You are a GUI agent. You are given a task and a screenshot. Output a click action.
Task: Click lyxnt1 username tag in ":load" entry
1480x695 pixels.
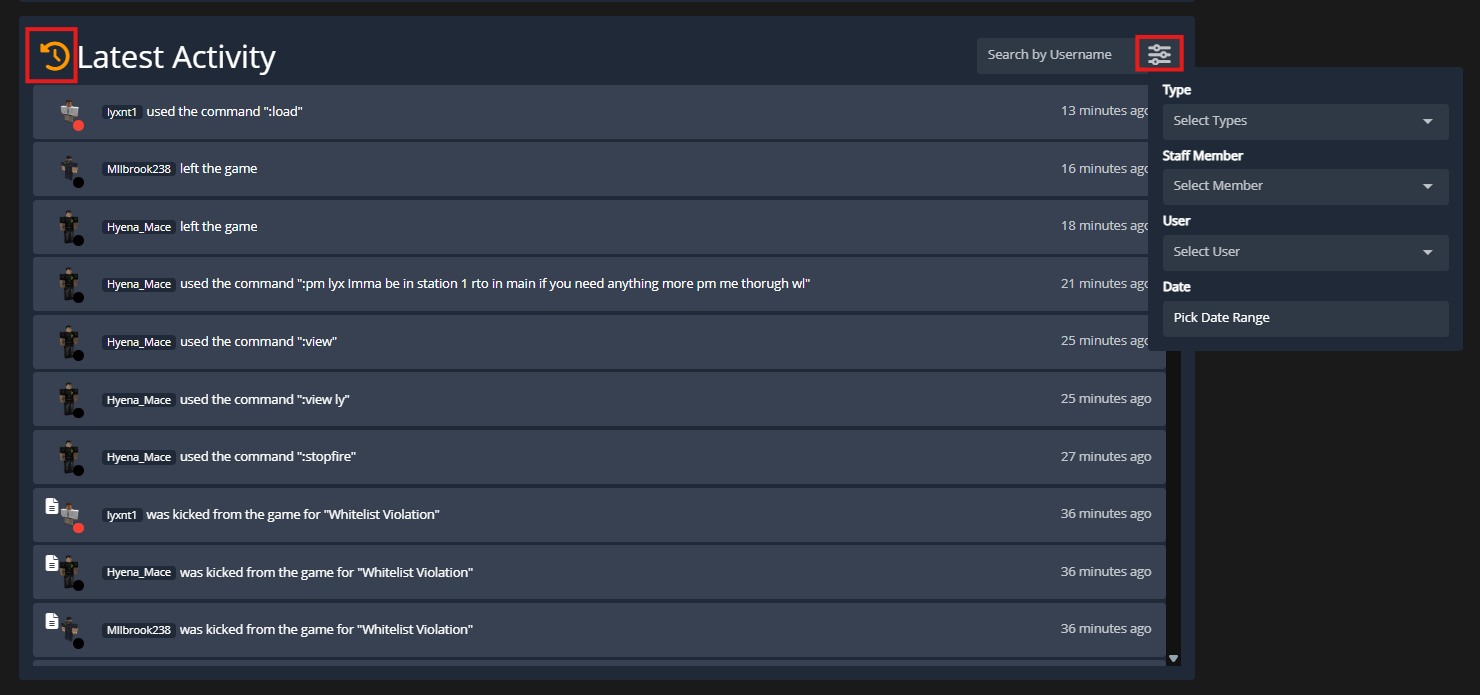click(x=122, y=112)
